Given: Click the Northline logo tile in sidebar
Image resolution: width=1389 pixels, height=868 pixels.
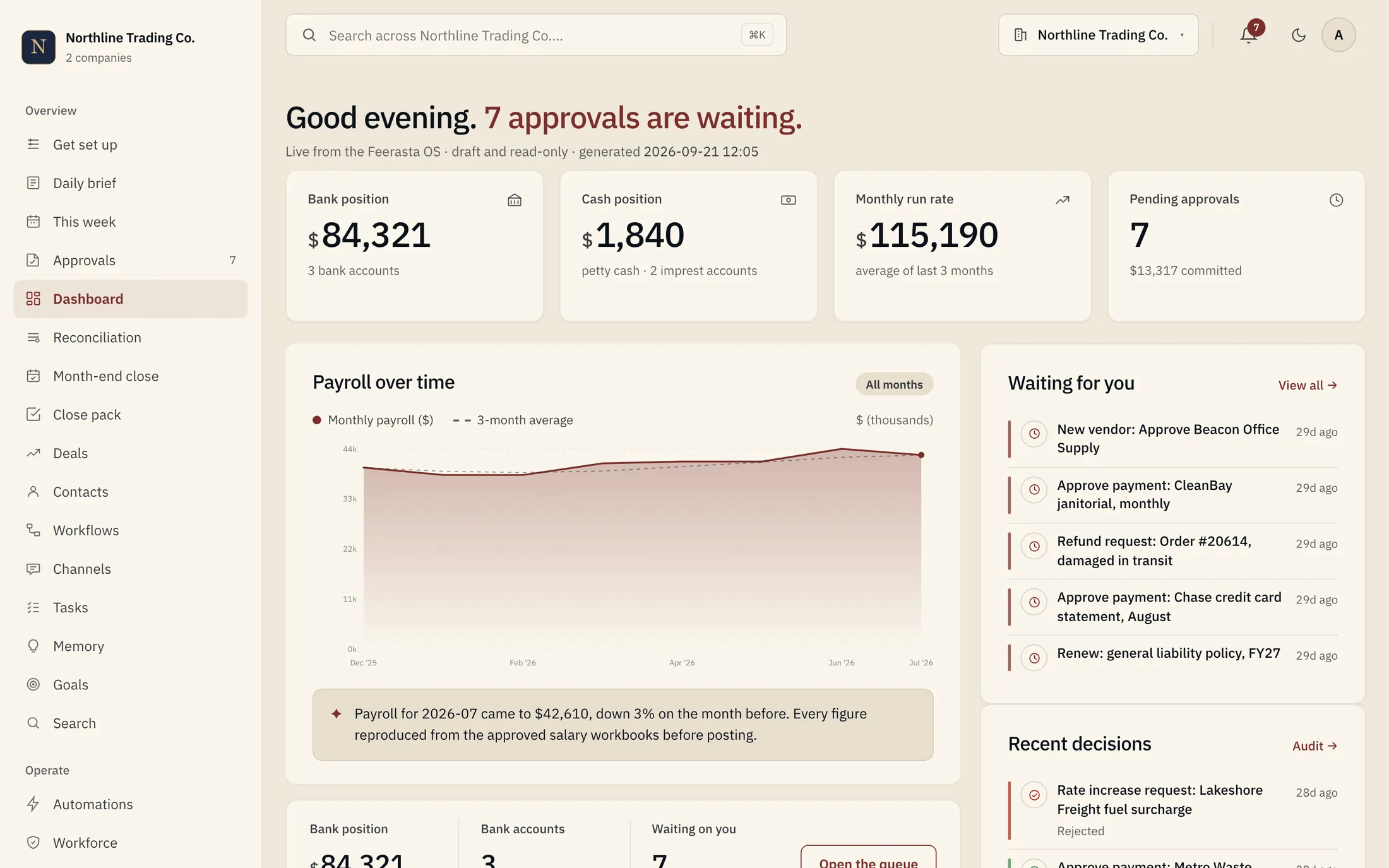Looking at the screenshot, I should 39,47.
